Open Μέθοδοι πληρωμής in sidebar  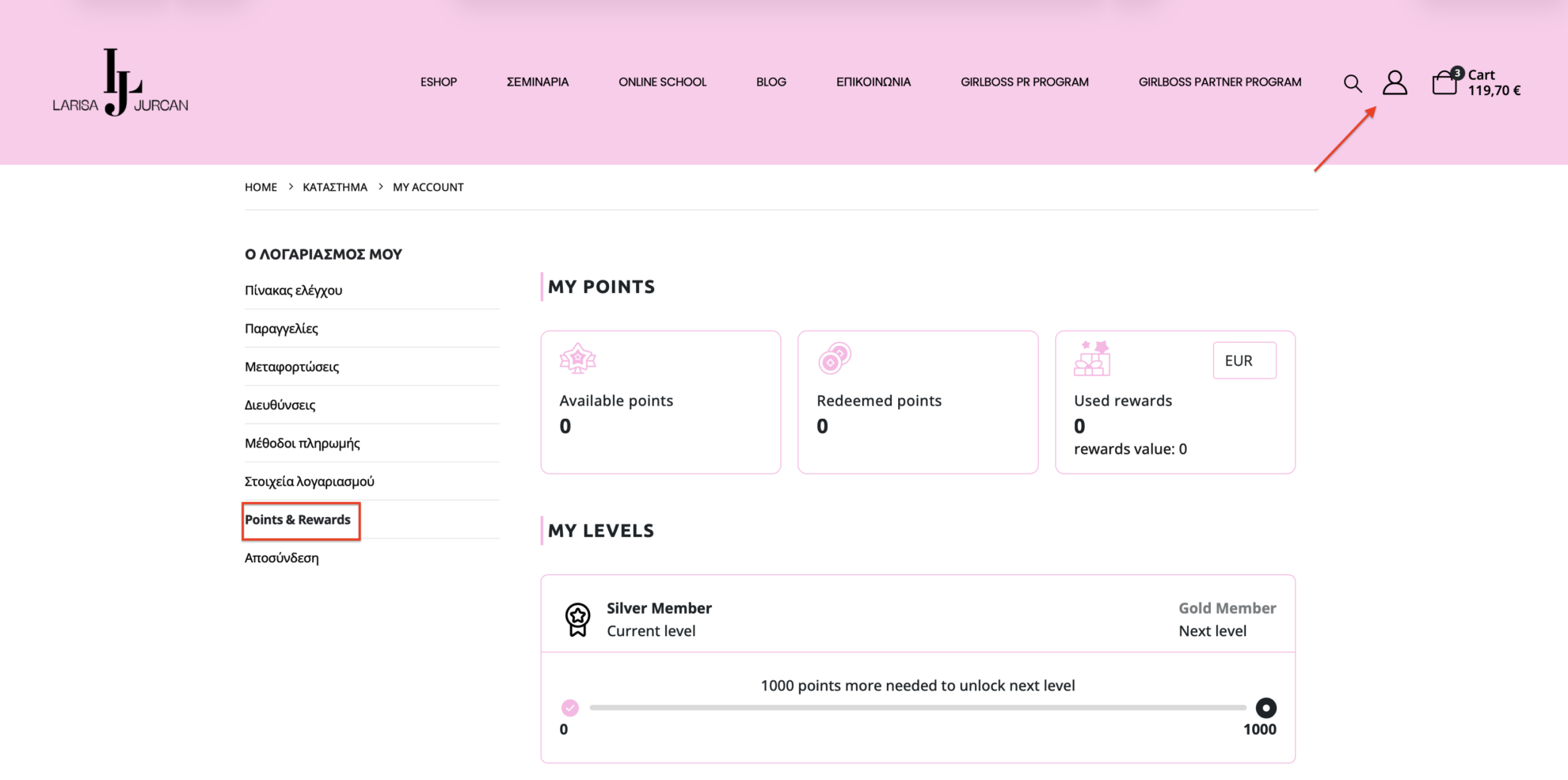pos(302,443)
